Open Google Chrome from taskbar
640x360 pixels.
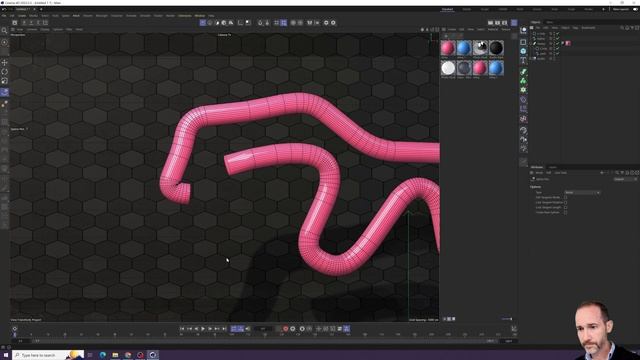point(128,355)
